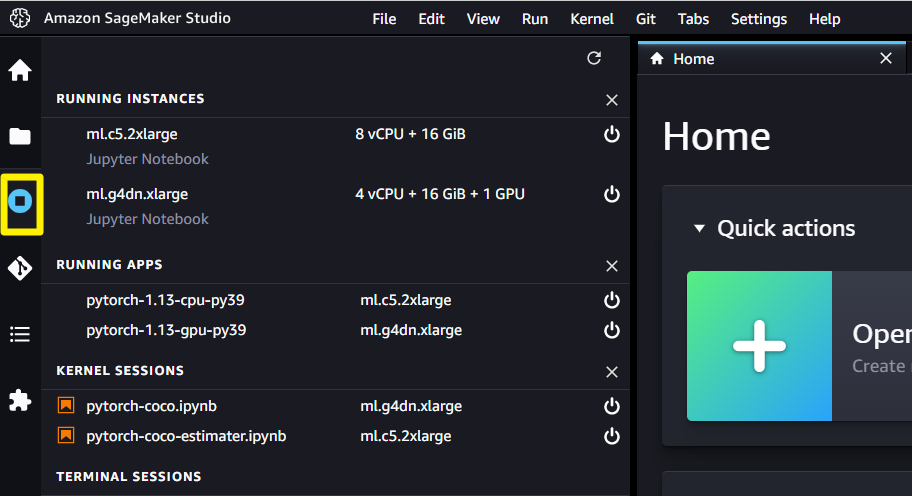912x496 pixels.
Task: Open the Git sidebar icon
Action: point(20,268)
